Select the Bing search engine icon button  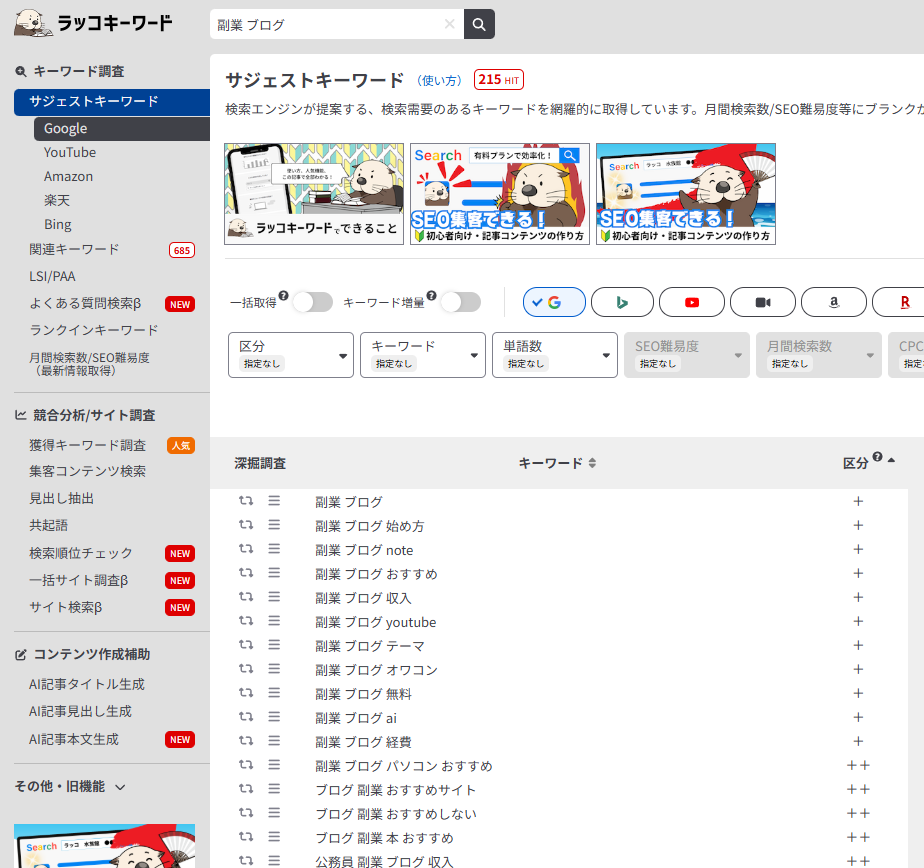tap(622, 302)
